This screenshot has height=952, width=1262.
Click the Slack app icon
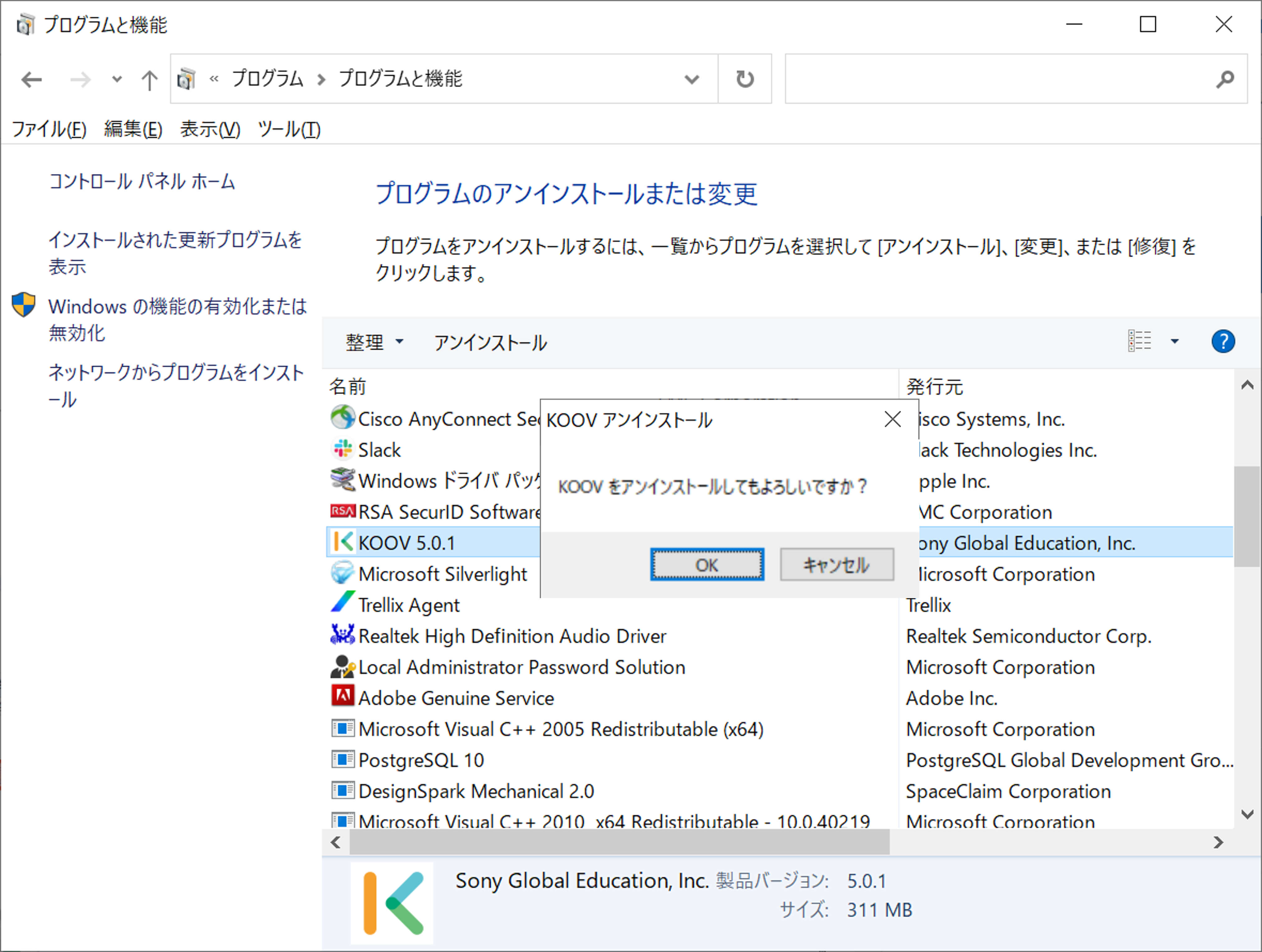[x=343, y=449]
